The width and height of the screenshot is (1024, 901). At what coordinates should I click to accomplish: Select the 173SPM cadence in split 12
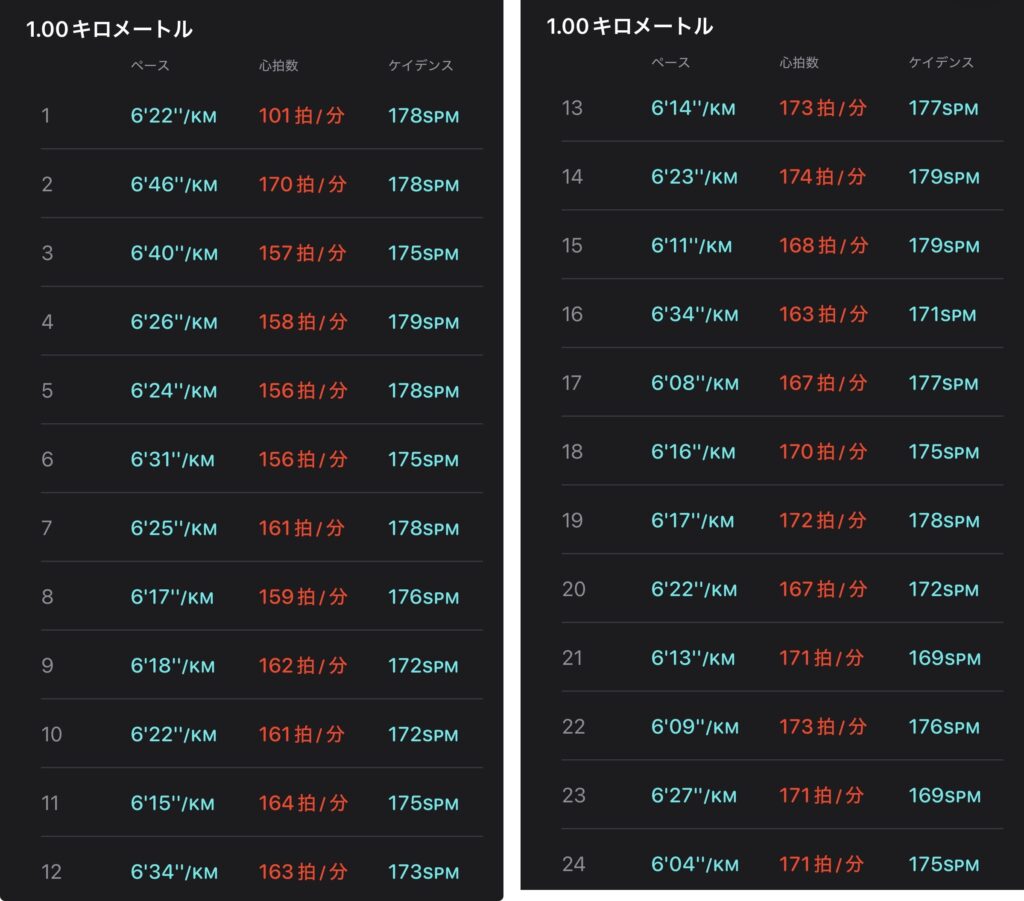click(x=423, y=871)
